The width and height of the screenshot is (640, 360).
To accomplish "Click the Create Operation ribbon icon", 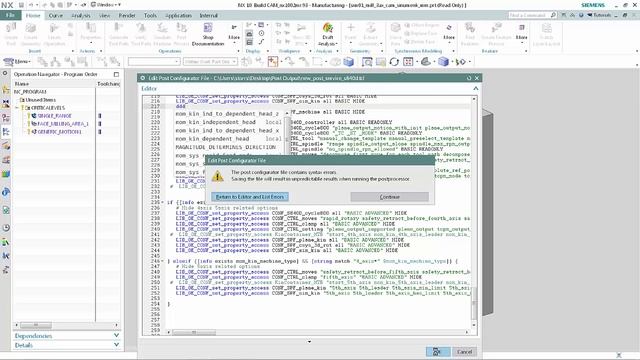I will 54,34.
